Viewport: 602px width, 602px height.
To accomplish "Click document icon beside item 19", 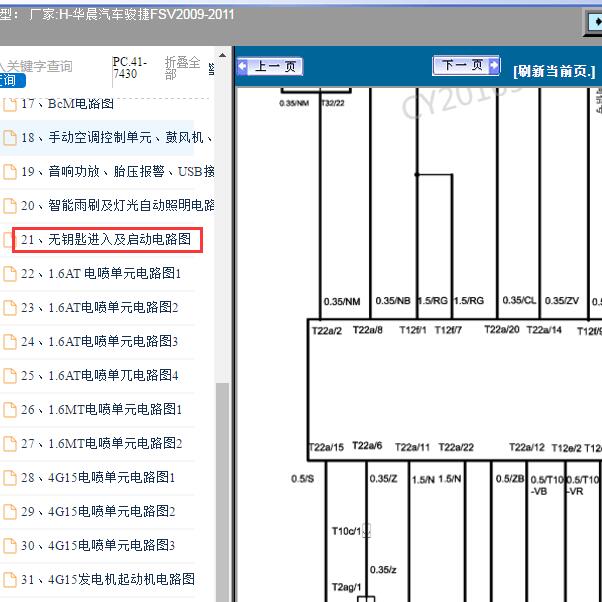I will (x=10, y=172).
